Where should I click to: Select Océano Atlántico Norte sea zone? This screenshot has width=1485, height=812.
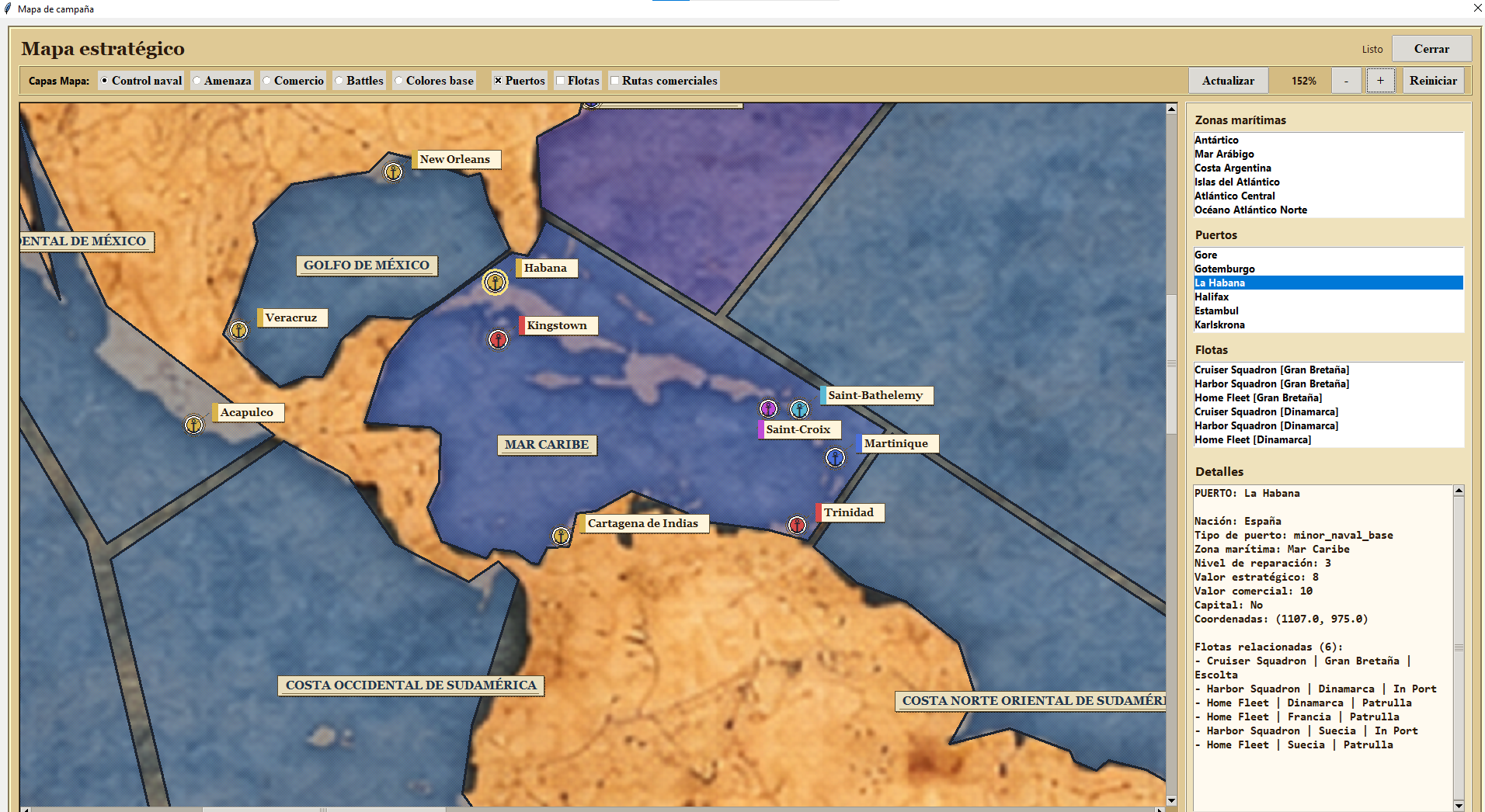1328,210
